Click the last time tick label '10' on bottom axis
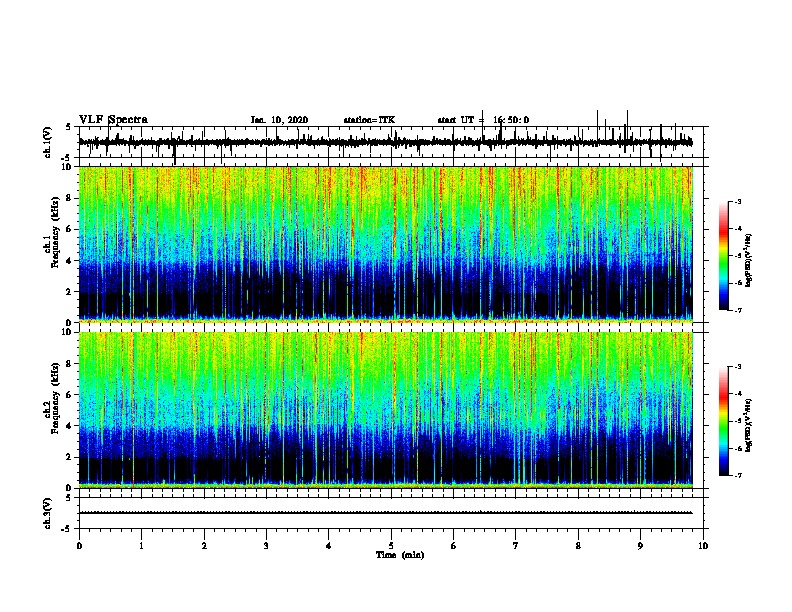This screenshot has height=612, width=792. [703, 546]
